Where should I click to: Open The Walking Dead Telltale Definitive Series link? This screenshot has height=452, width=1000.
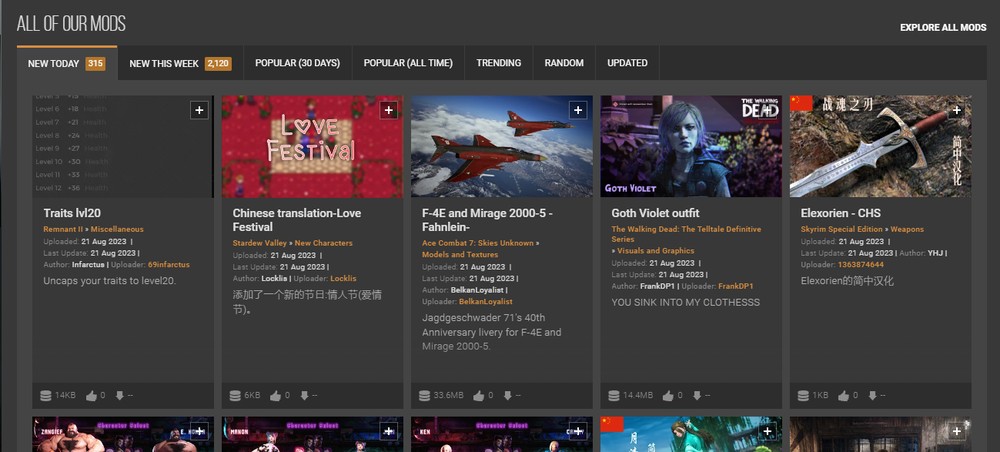pyautogui.click(x=686, y=234)
